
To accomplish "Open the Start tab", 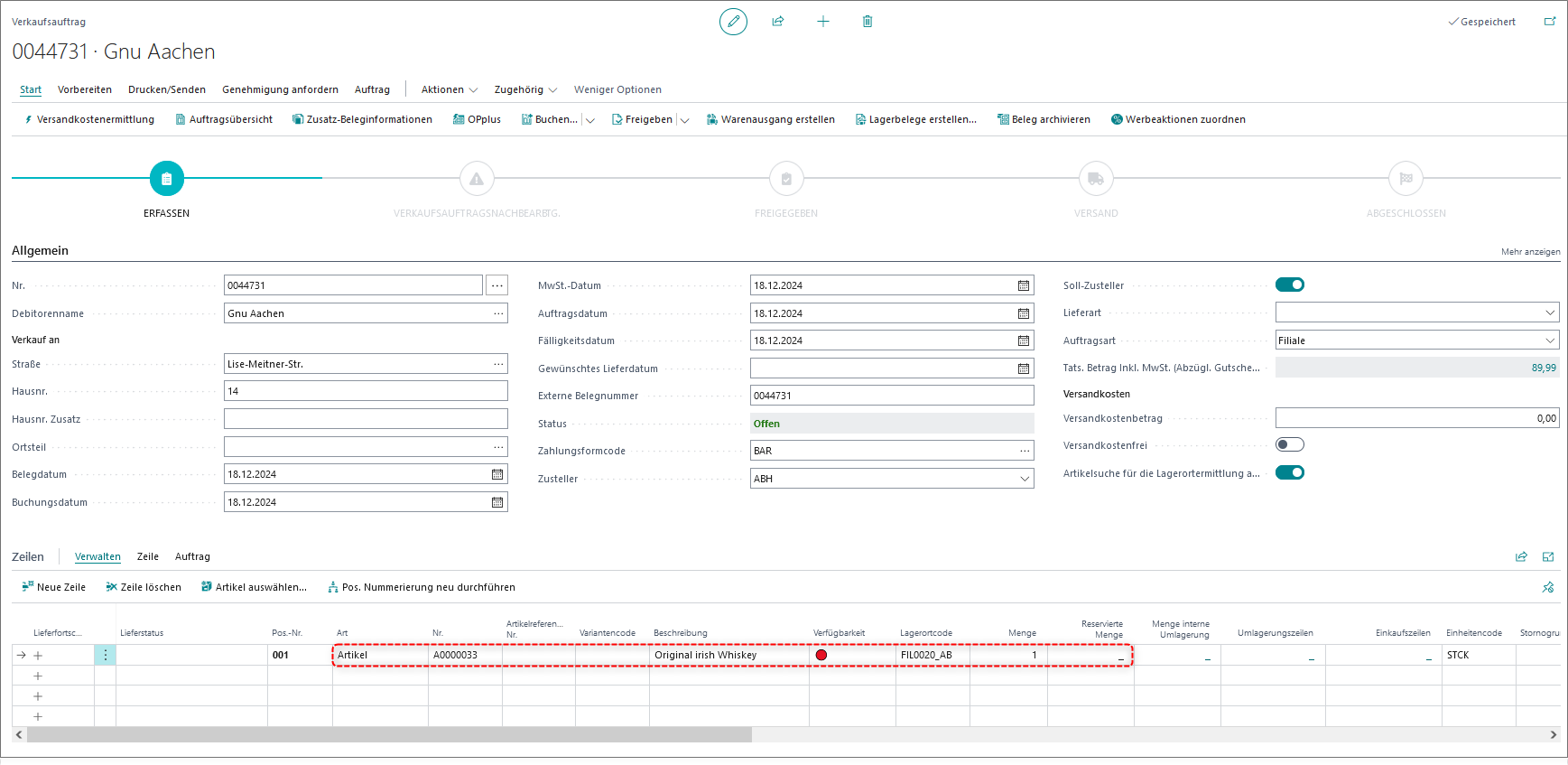I will pyautogui.click(x=31, y=89).
